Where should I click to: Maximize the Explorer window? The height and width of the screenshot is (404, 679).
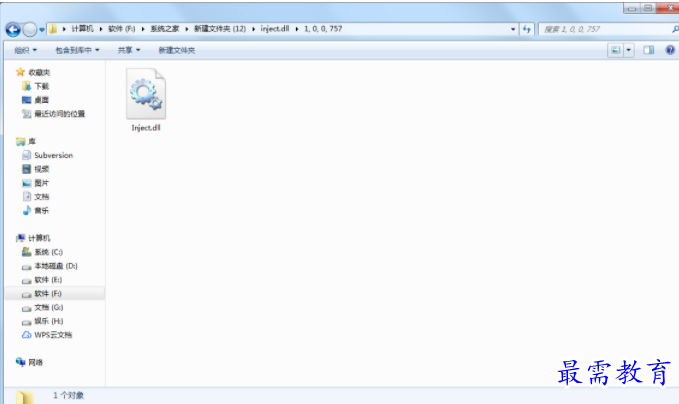point(648,8)
